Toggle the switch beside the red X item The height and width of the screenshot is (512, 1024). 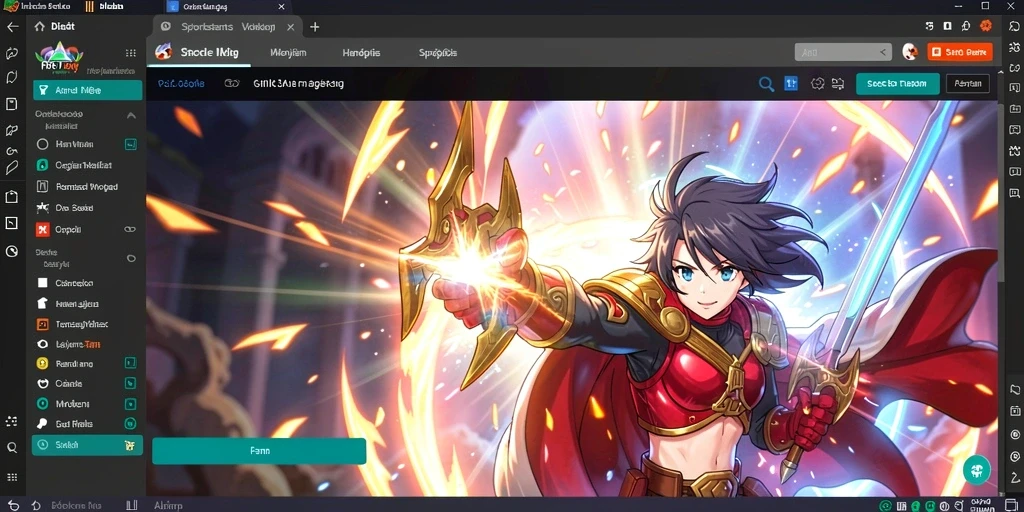[x=130, y=229]
